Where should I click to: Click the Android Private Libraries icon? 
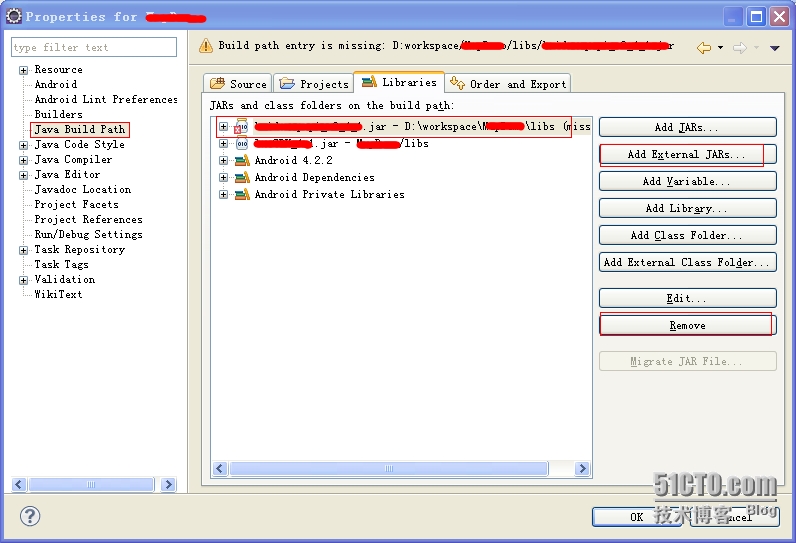242,194
